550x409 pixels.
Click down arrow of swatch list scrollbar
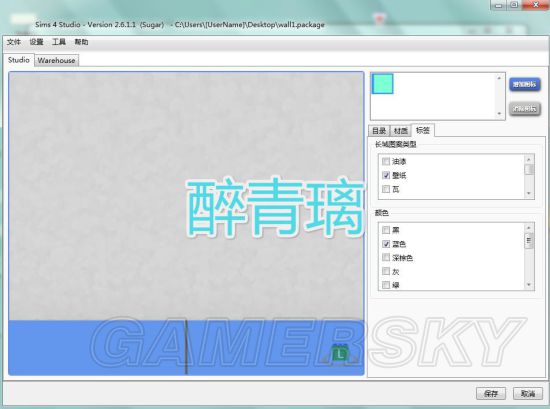(499, 114)
